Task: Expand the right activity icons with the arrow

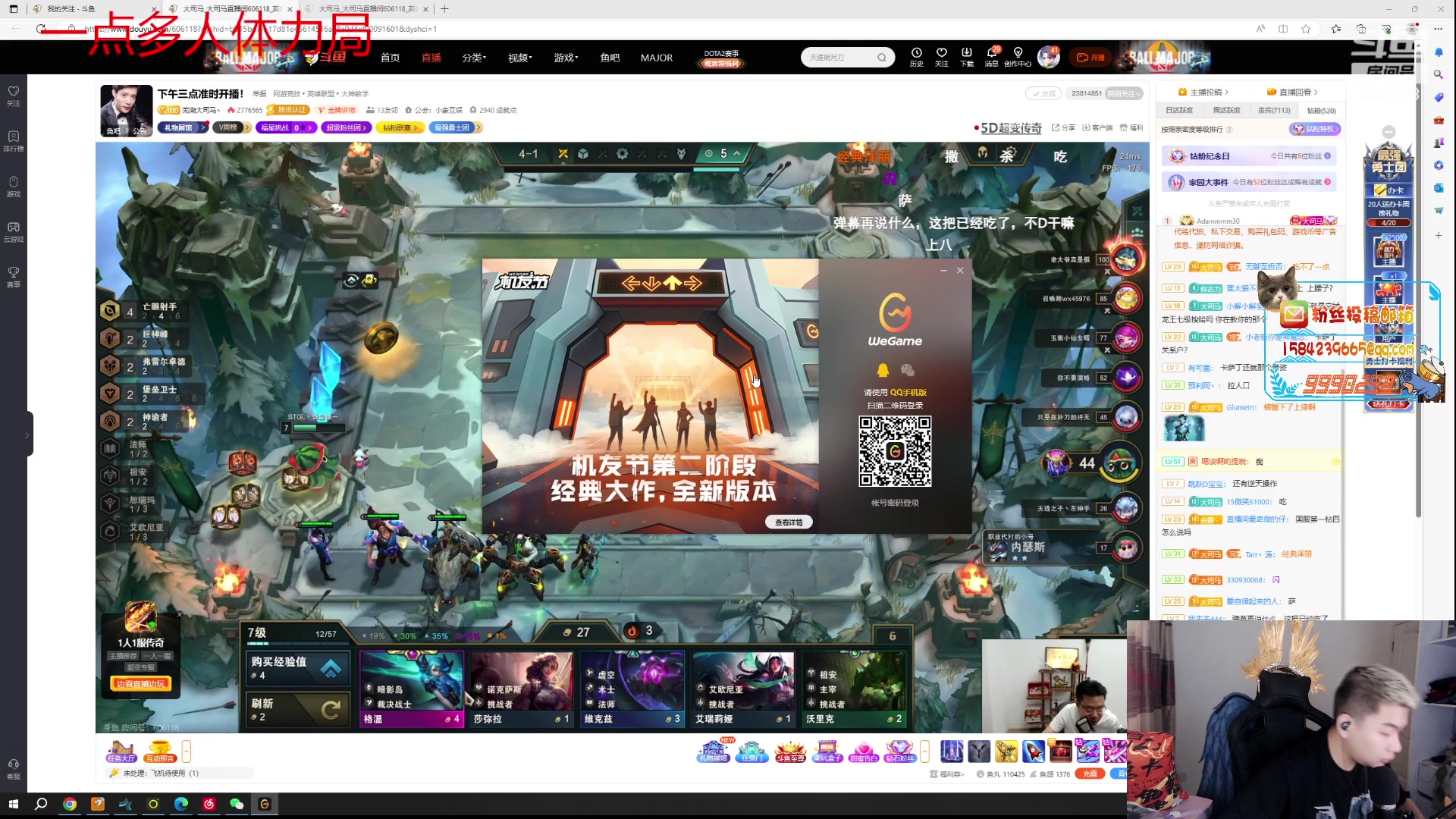Action: click(x=924, y=752)
